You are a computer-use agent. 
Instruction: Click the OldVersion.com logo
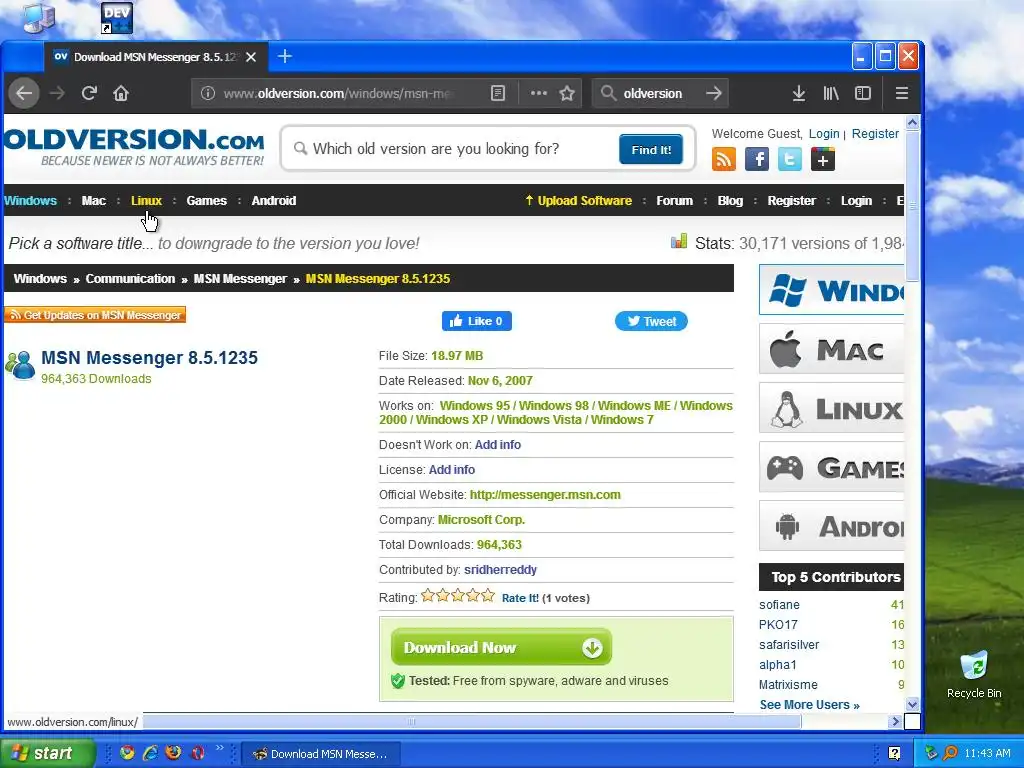point(133,148)
